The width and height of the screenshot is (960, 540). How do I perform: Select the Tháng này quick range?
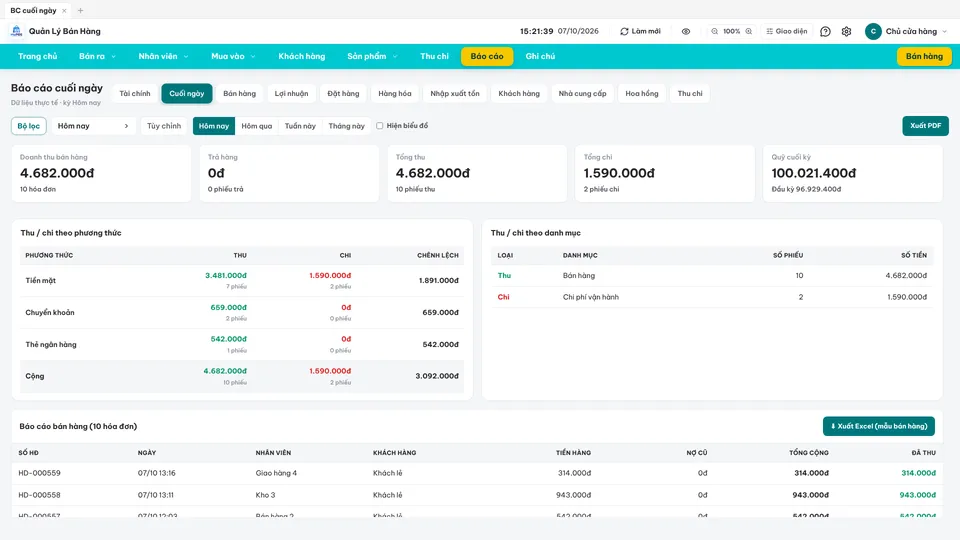point(347,126)
